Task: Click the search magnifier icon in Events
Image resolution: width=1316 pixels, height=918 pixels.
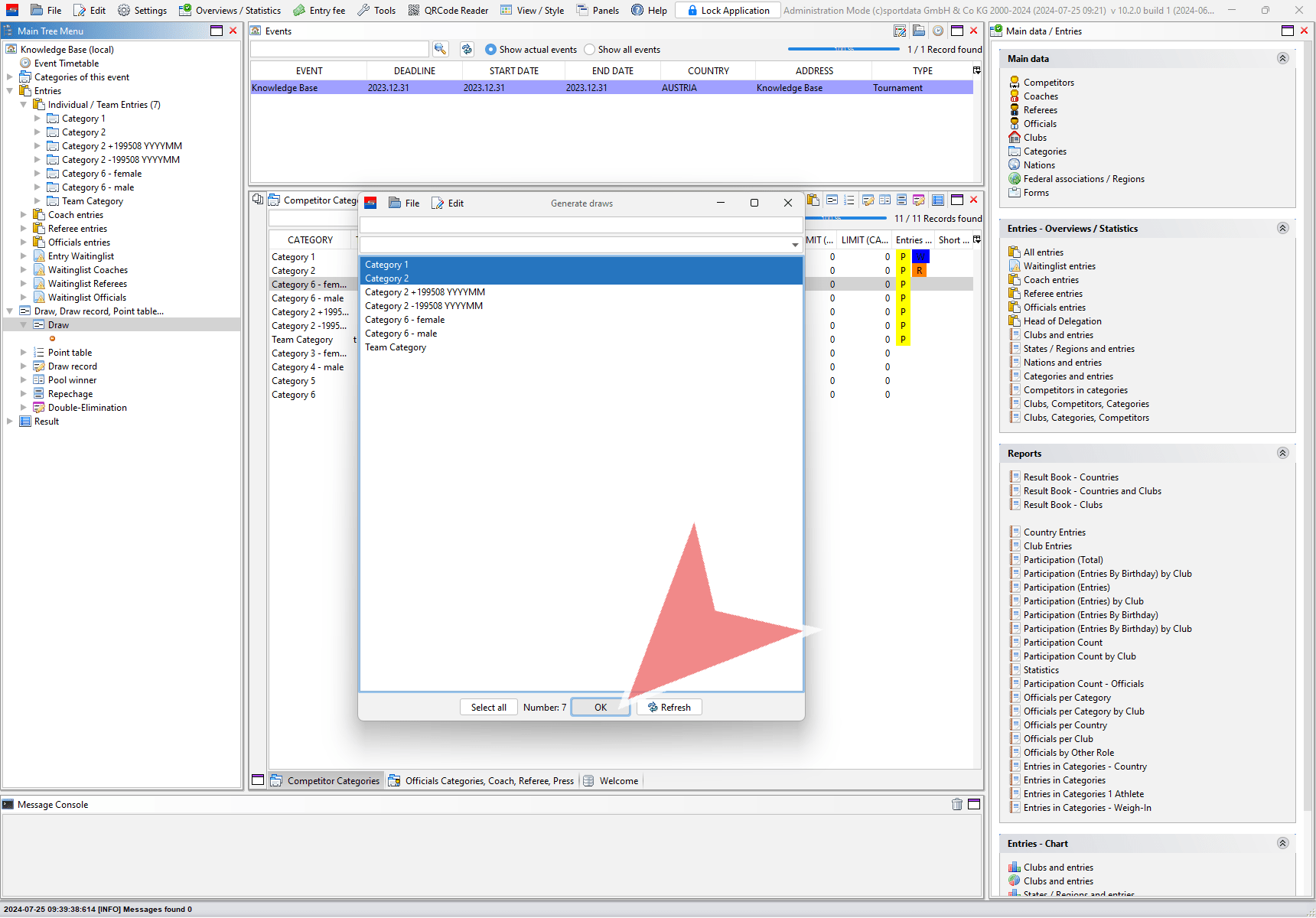Action: tap(440, 49)
